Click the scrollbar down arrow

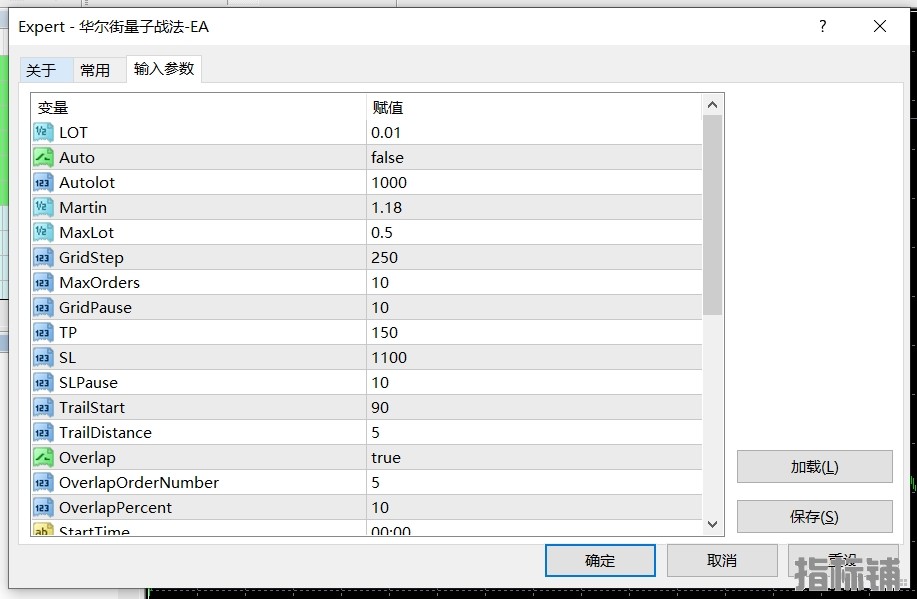tap(712, 524)
